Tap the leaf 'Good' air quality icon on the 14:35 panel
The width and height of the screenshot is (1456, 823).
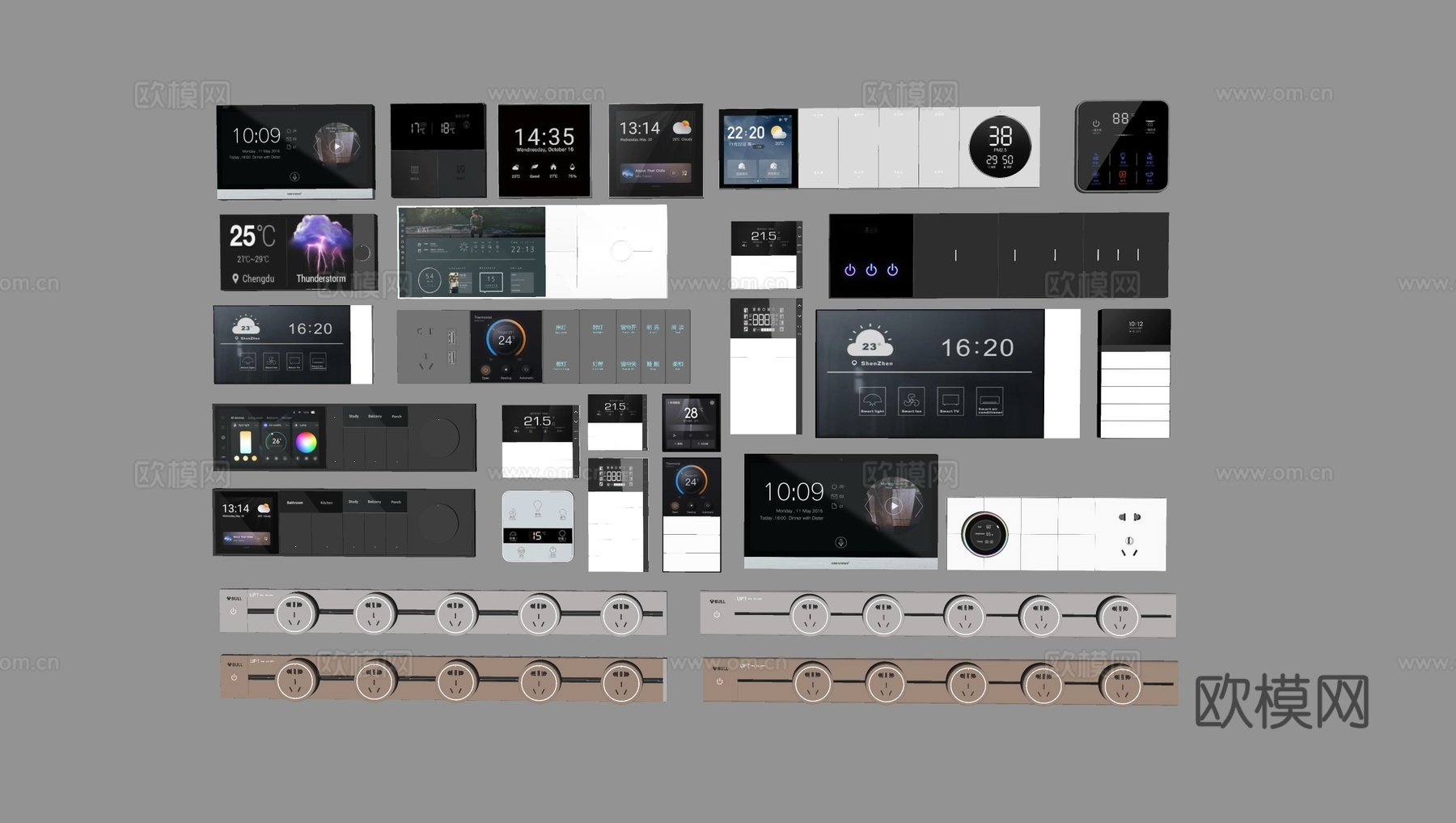(535, 167)
